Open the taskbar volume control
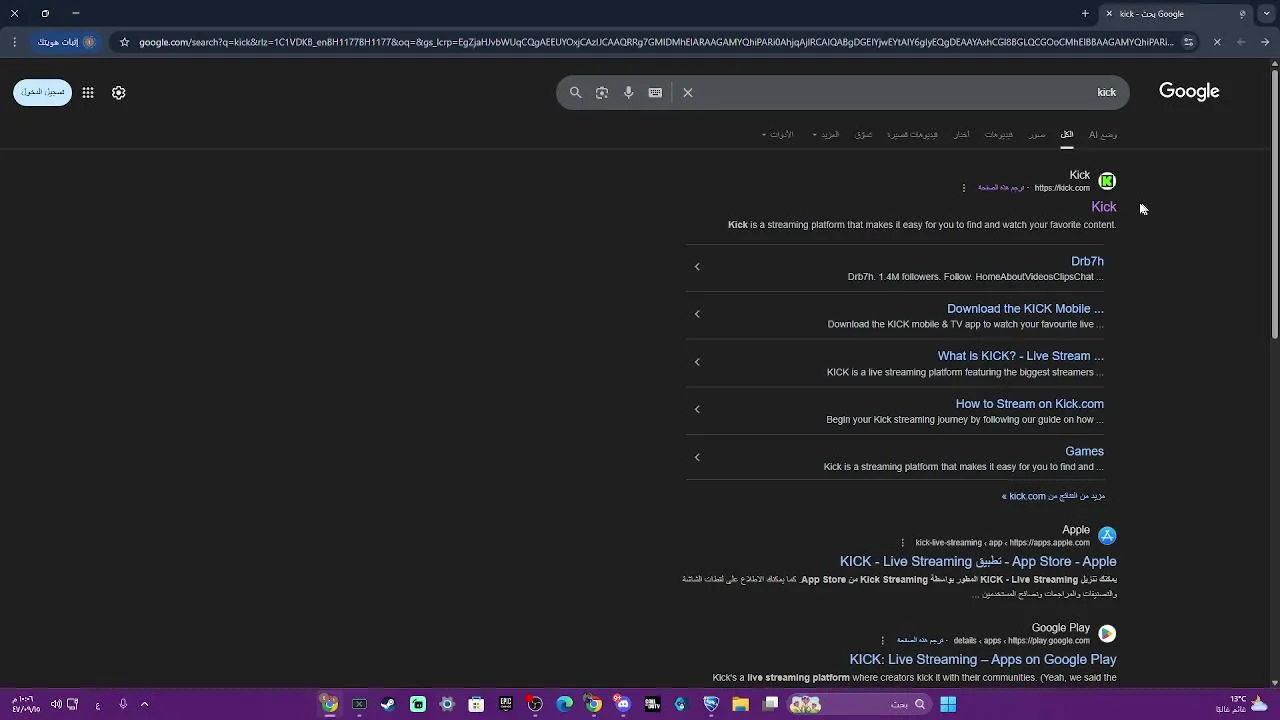 [56, 704]
